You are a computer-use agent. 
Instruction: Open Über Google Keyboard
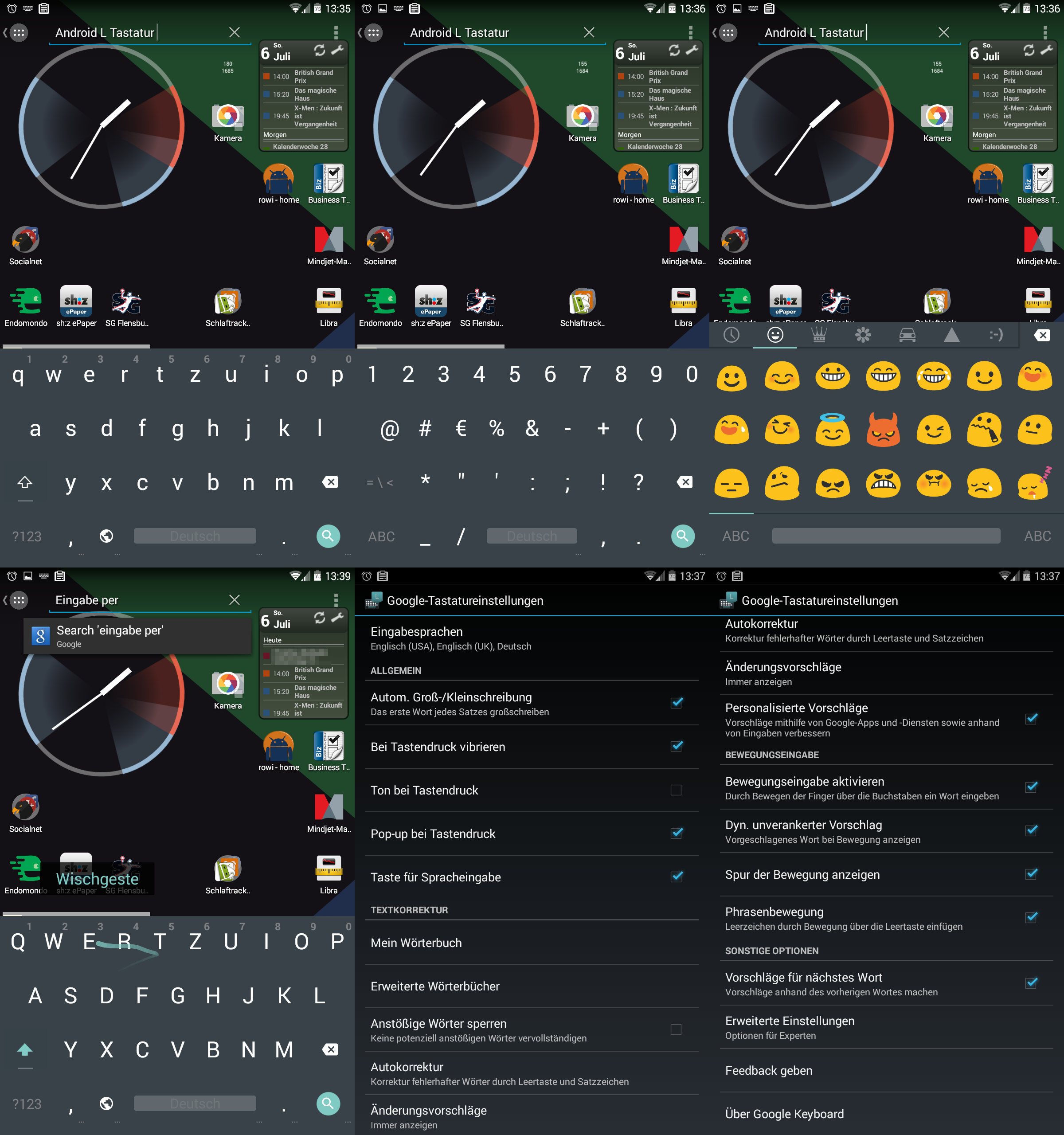[886, 1114]
